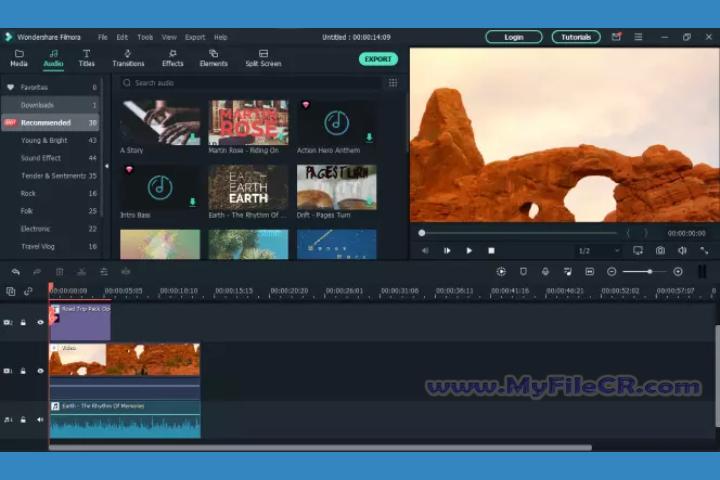Select the Recommended audio category
Screen dimensions: 720x480
pyautogui.click(x=51, y=123)
